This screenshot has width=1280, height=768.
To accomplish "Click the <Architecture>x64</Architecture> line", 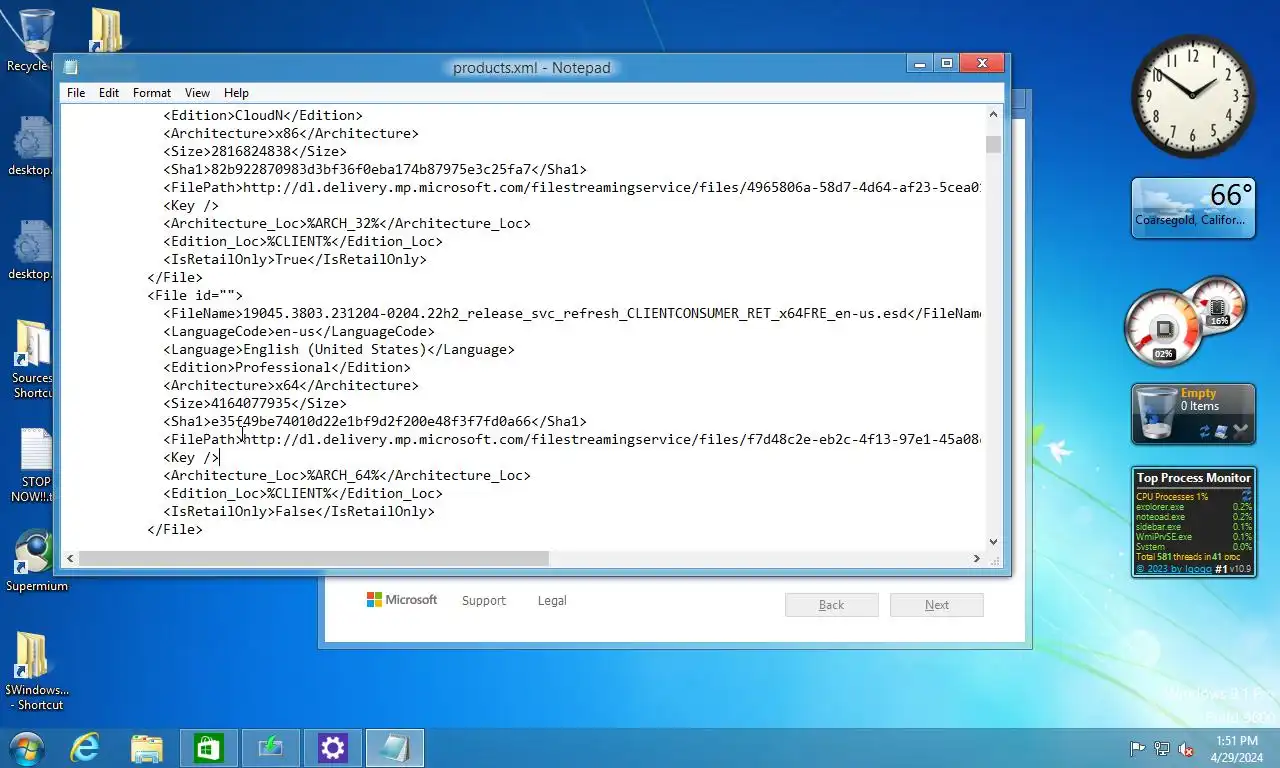I will pyautogui.click(x=291, y=385).
